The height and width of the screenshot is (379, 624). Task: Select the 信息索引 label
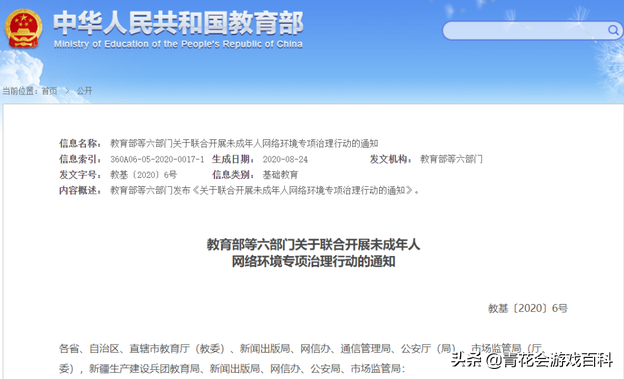click(x=80, y=159)
